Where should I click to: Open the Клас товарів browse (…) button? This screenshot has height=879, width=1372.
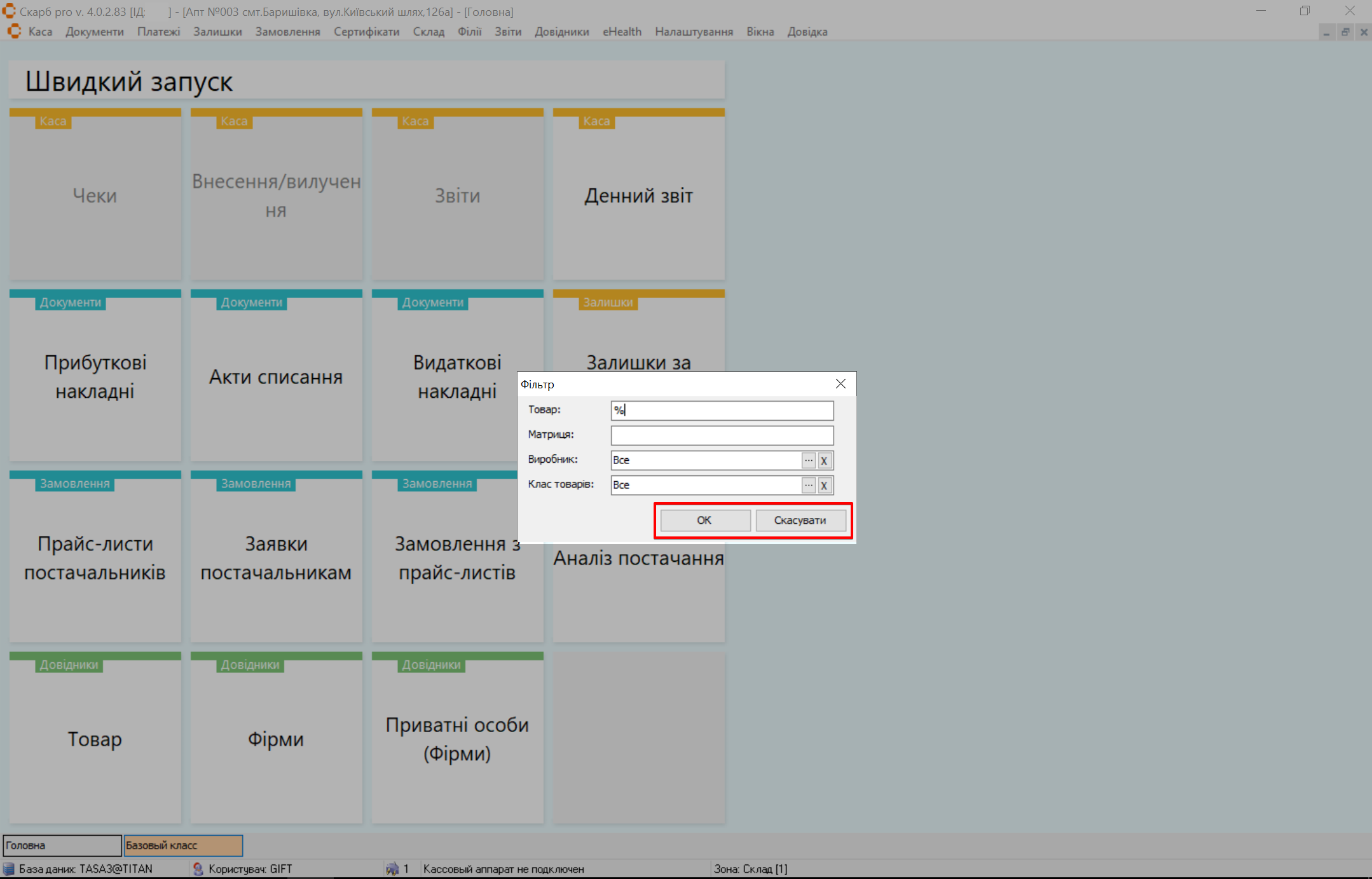coord(808,485)
